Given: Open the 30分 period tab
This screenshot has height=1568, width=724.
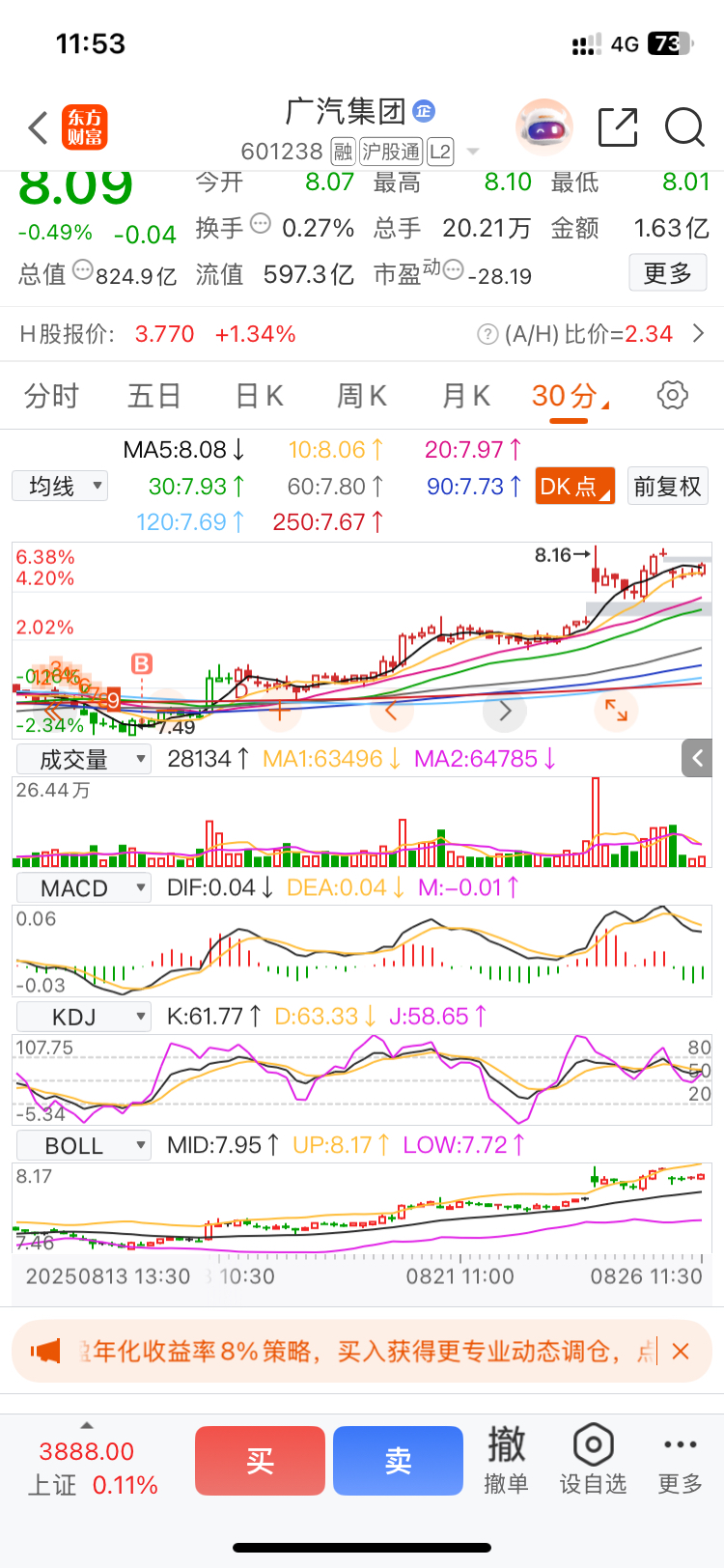Looking at the screenshot, I should pyautogui.click(x=571, y=396).
